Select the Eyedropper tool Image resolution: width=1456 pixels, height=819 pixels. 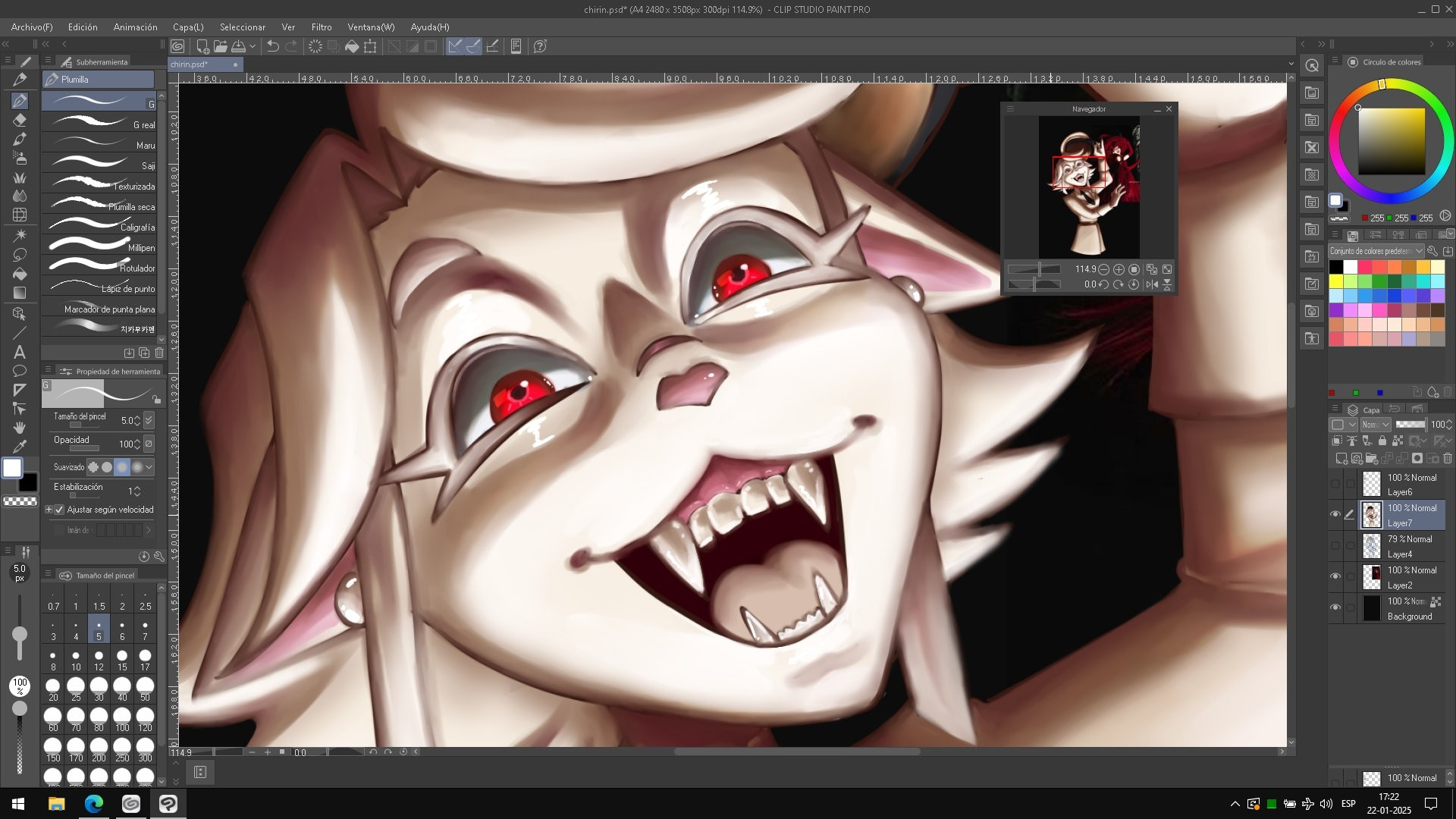[20, 447]
